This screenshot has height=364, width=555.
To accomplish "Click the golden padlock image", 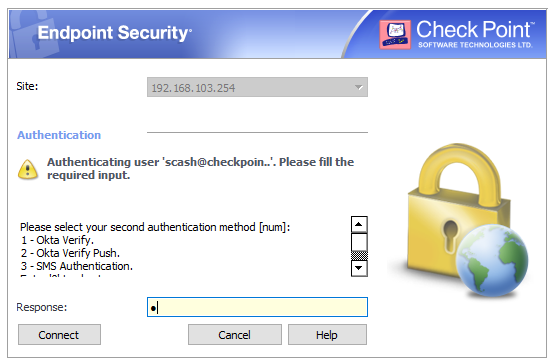I will (459, 211).
